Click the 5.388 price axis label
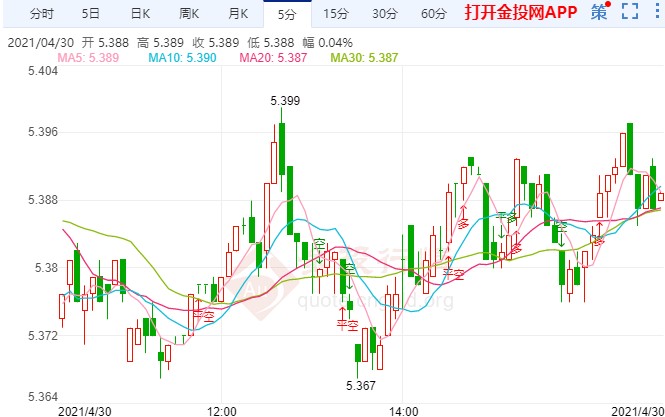 click(43, 199)
